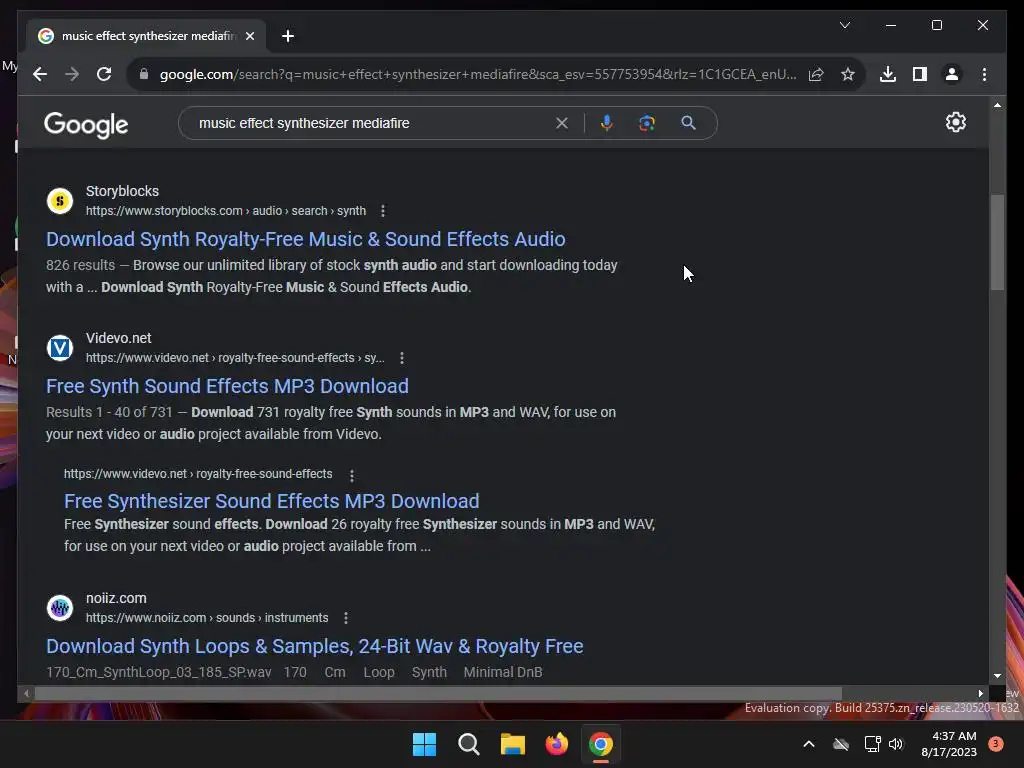The image size is (1024, 768).
Task: View site information via the lock icon
Action: click(144, 74)
